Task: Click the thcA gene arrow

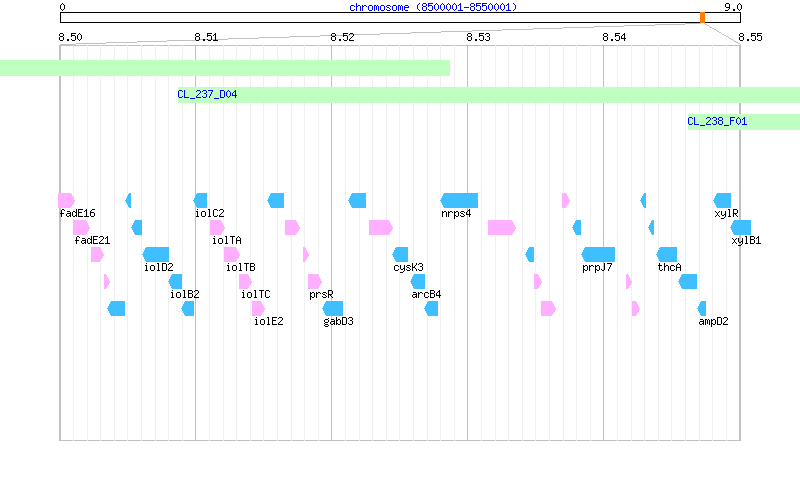Action: [x=666, y=255]
